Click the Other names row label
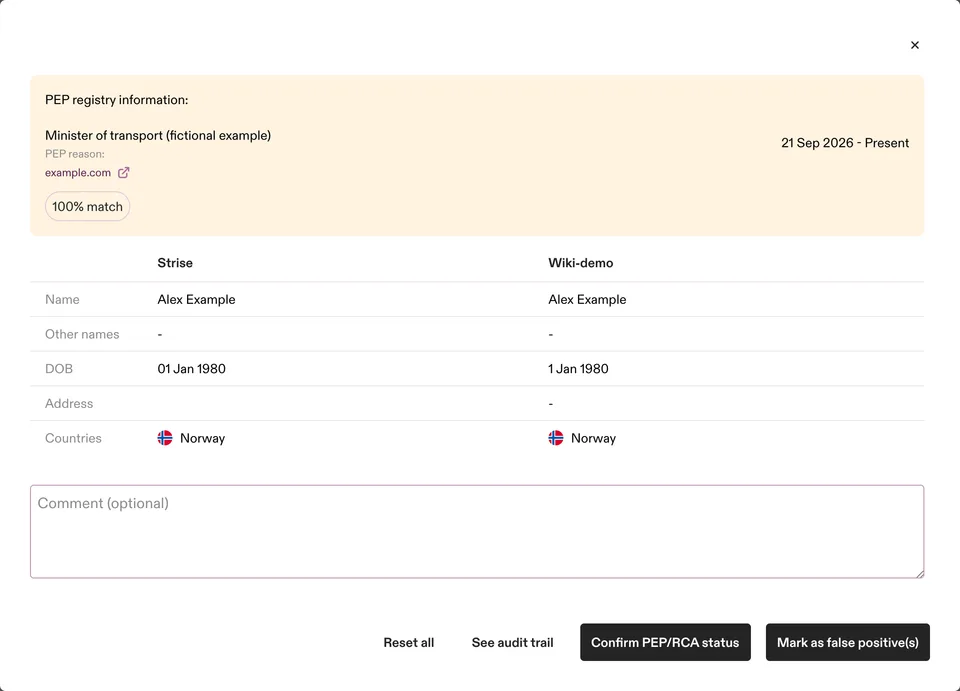The height and width of the screenshot is (691, 960). click(x=82, y=334)
